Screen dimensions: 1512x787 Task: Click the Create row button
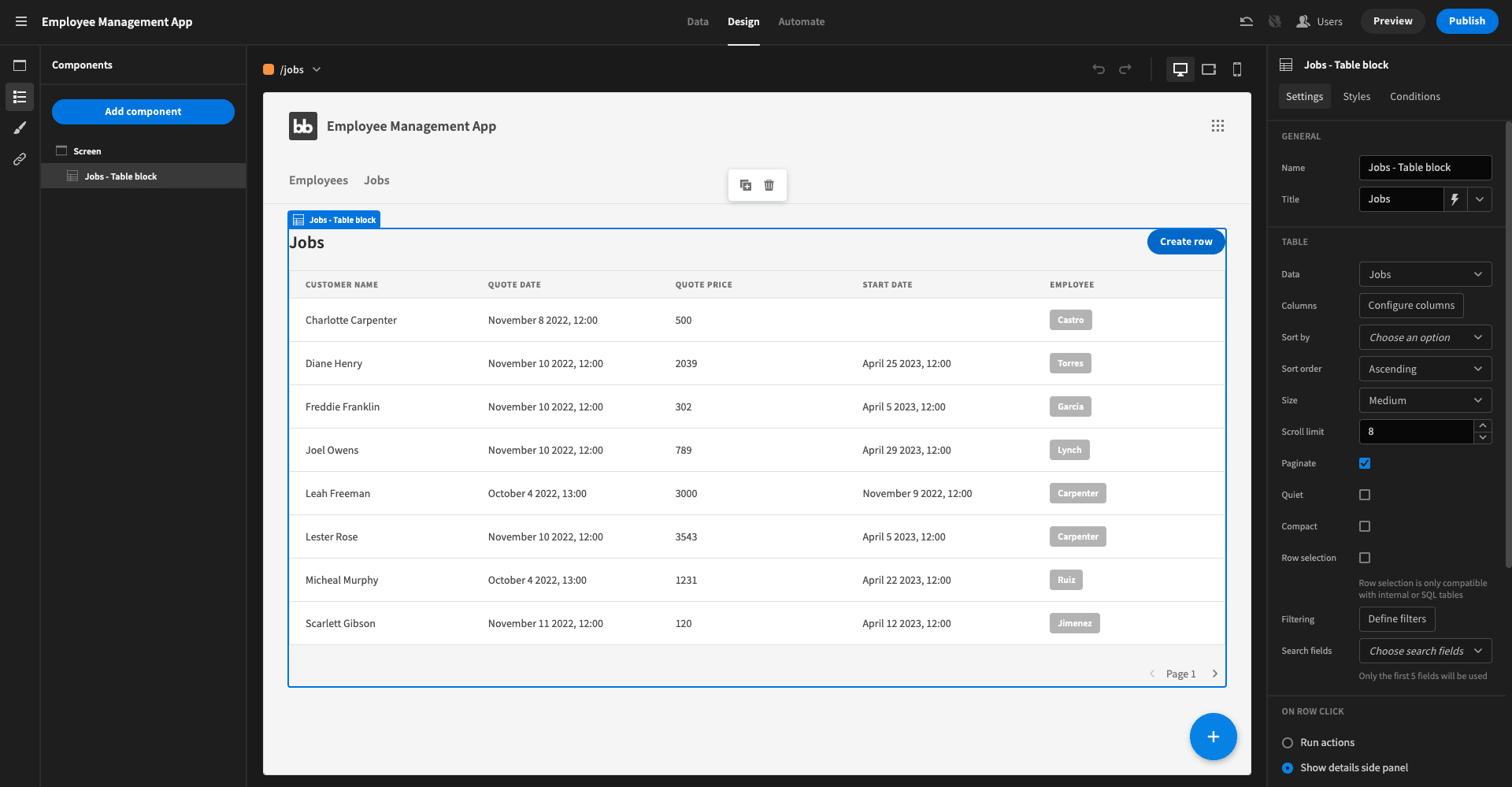(1186, 242)
